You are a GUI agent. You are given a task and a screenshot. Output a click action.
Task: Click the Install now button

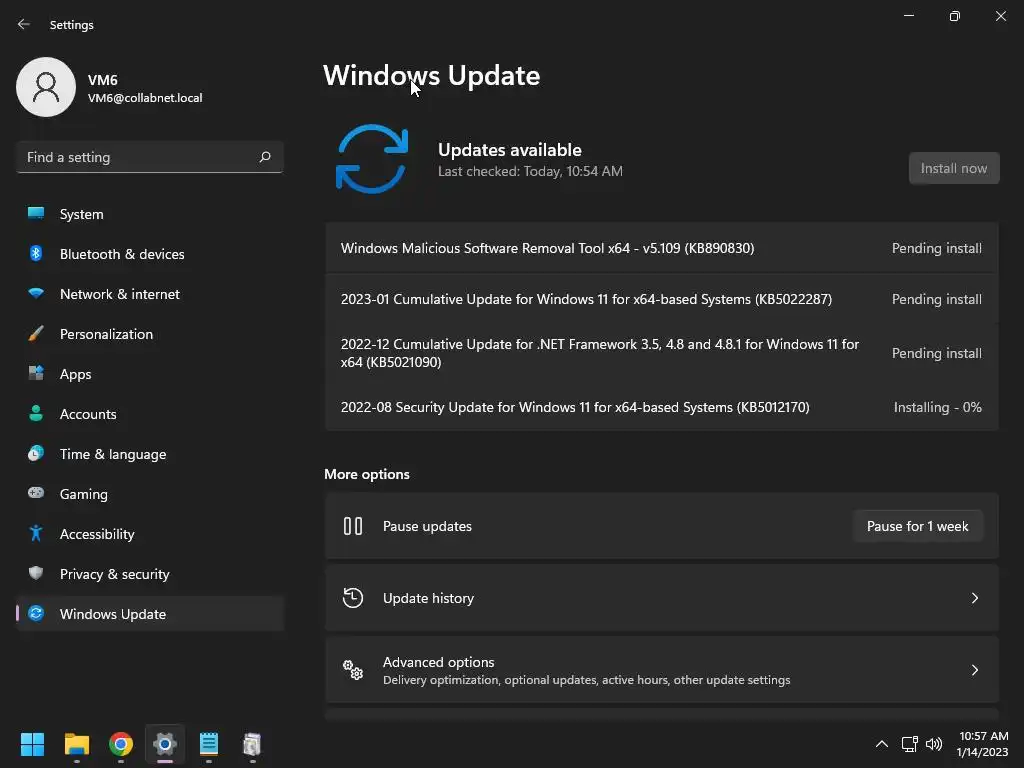(x=953, y=168)
